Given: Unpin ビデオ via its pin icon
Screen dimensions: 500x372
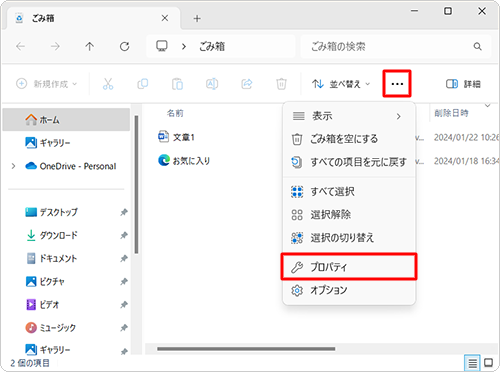Looking at the screenshot, I should [124, 304].
